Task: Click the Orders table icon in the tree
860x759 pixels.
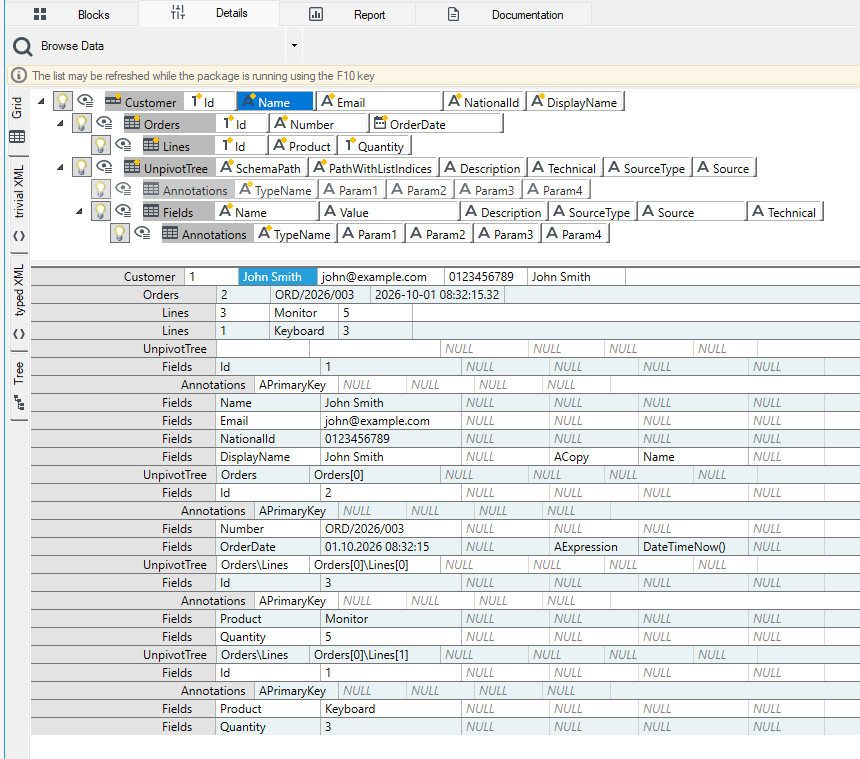Action: (x=132, y=123)
